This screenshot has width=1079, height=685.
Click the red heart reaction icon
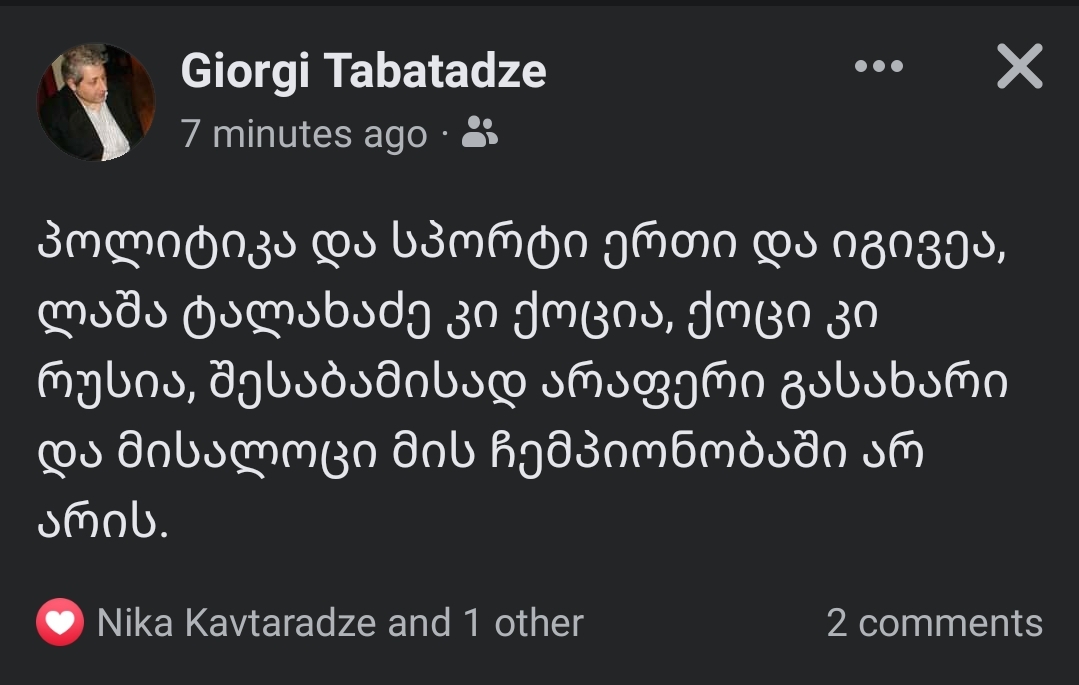(x=60, y=622)
